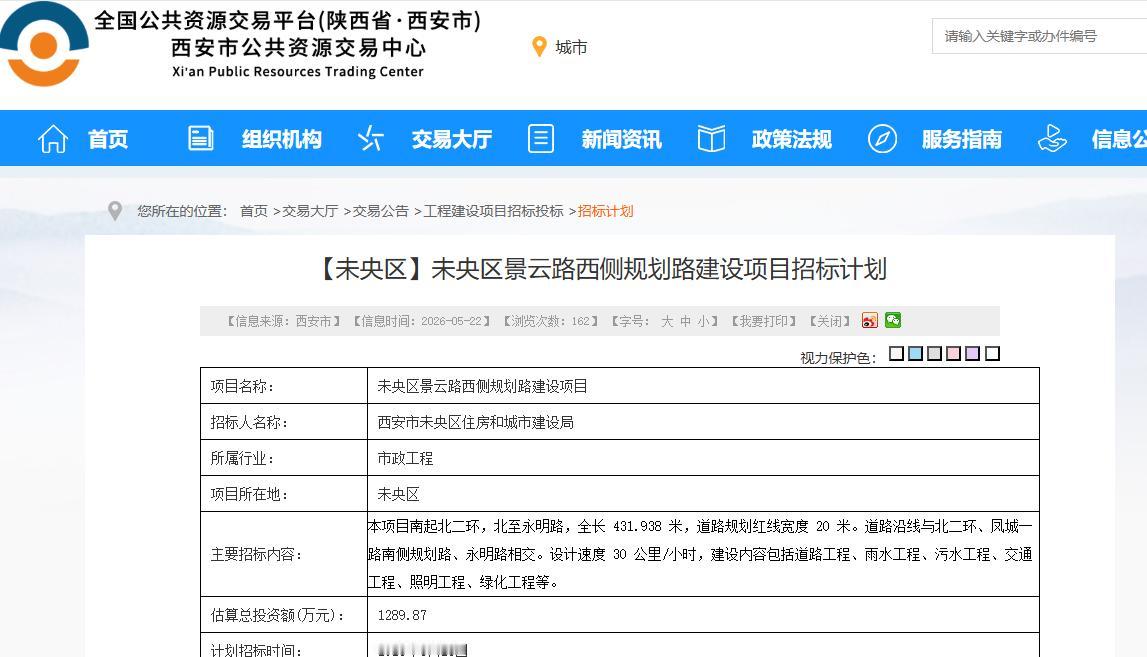Image resolution: width=1147 pixels, height=657 pixels.
Task: Select the pink eye-protection color
Action: coord(953,353)
